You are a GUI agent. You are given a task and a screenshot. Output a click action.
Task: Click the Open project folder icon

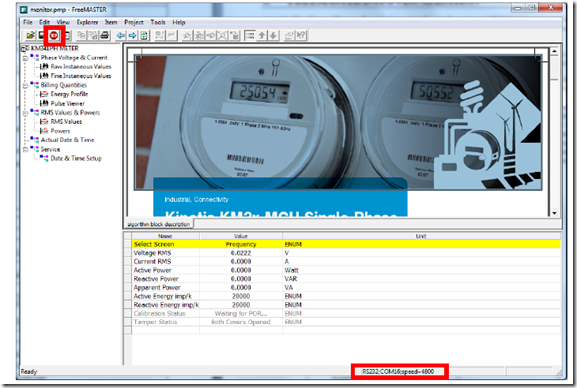click(x=30, y=35)
